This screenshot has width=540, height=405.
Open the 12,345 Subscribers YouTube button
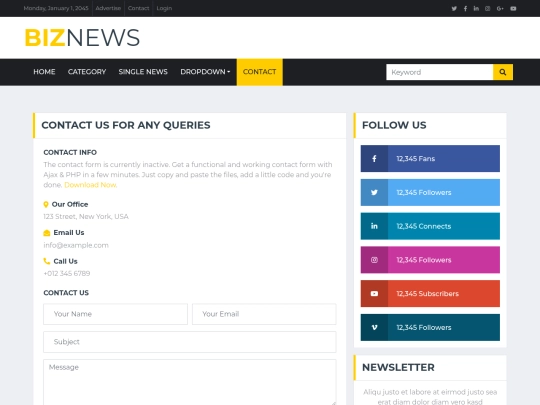click(430, 293)
